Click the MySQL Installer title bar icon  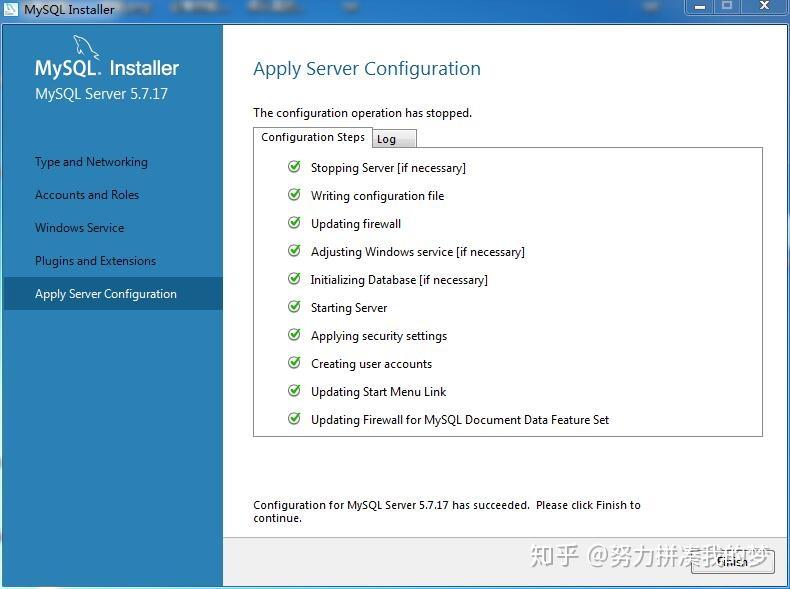tap(11, 9)
